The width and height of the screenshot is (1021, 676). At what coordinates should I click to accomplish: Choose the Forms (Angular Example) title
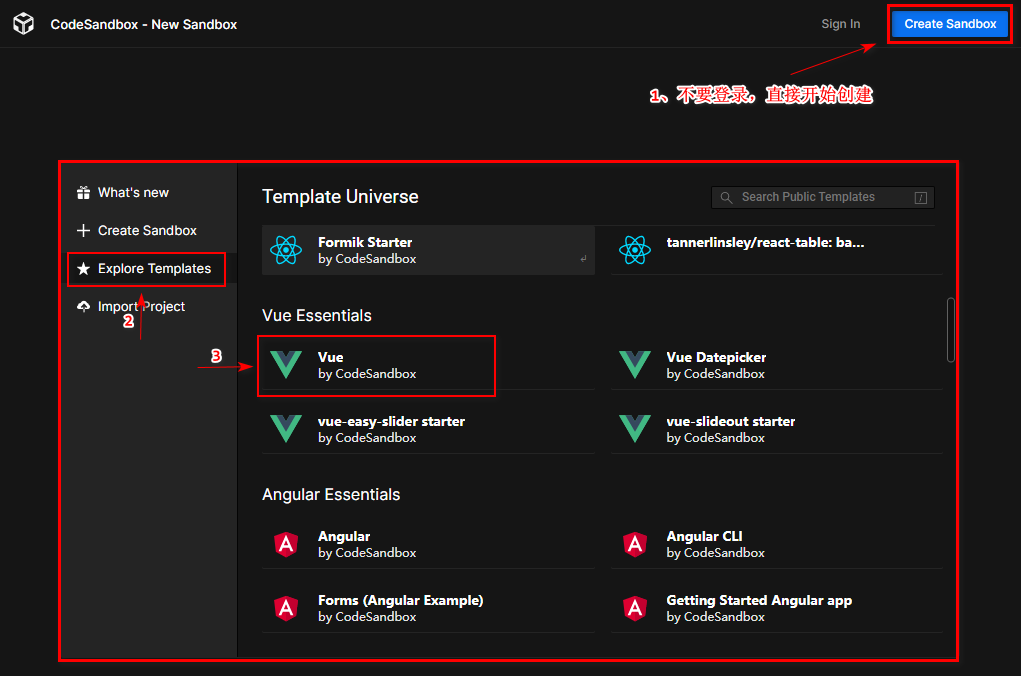400,600
